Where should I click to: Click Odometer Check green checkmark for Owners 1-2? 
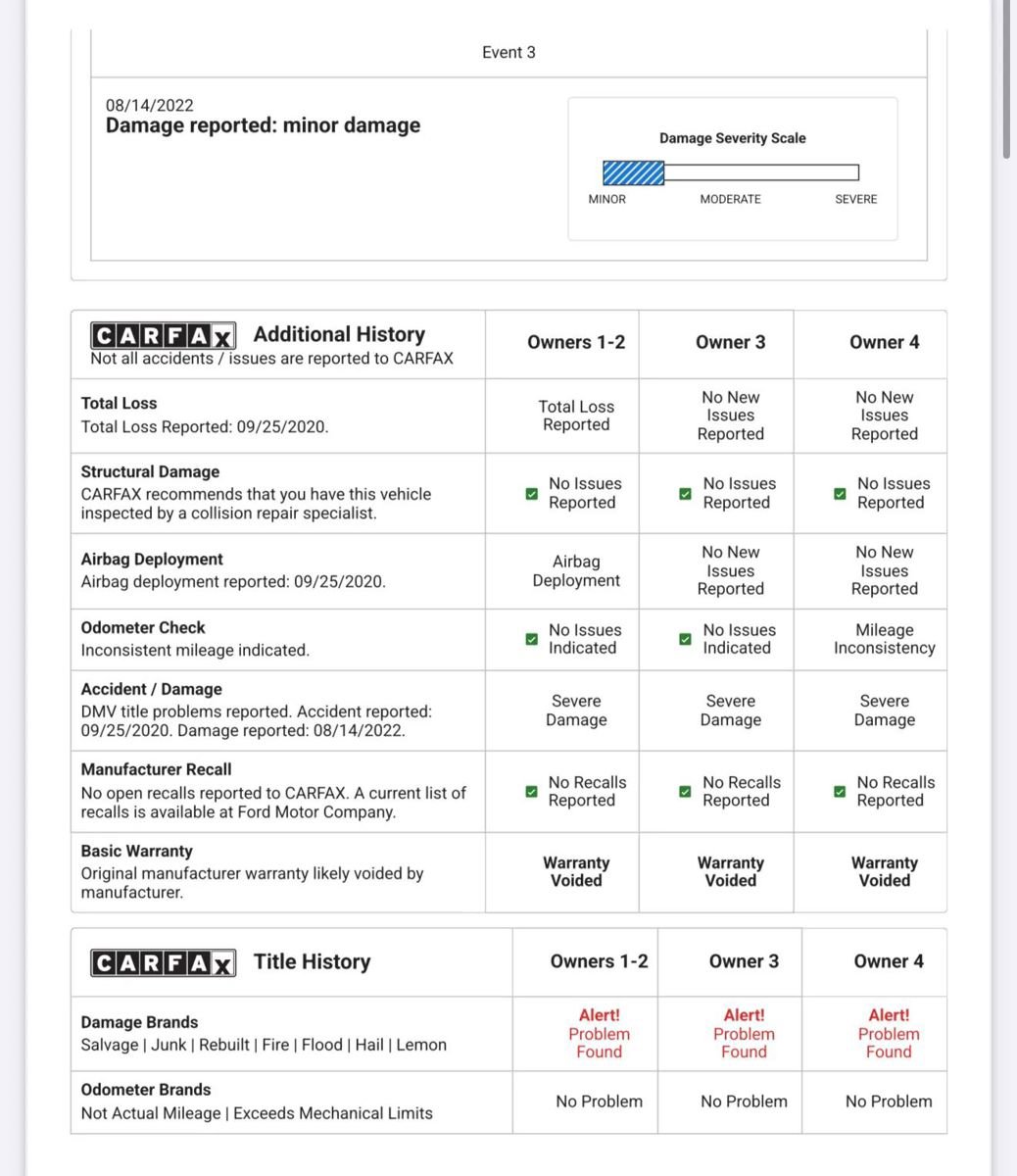(532, 639)
